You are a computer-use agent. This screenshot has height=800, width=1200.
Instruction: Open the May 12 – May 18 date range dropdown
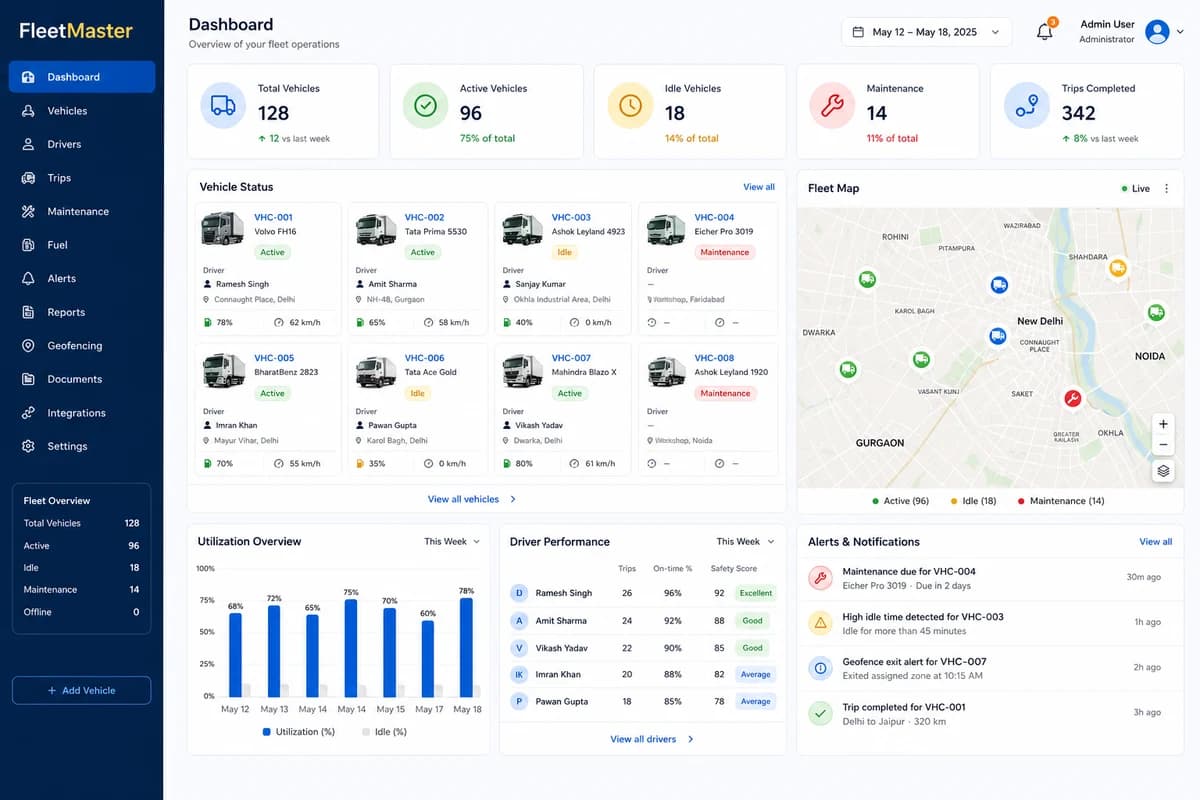(x=926, y=32)
